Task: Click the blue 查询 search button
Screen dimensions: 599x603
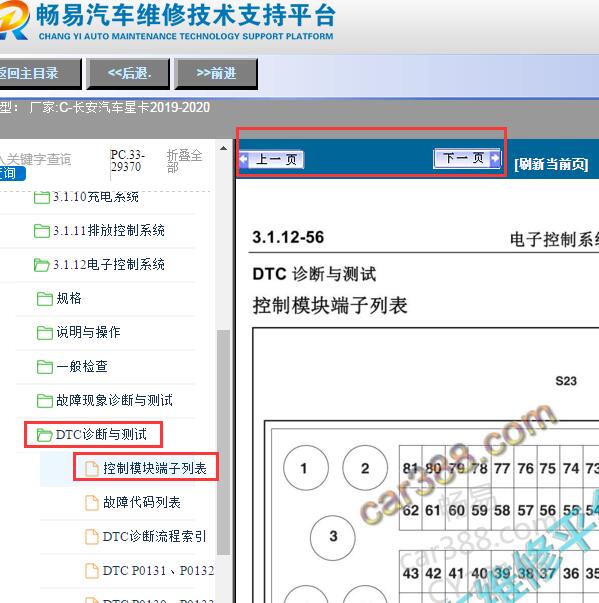Action: point(12,173)
